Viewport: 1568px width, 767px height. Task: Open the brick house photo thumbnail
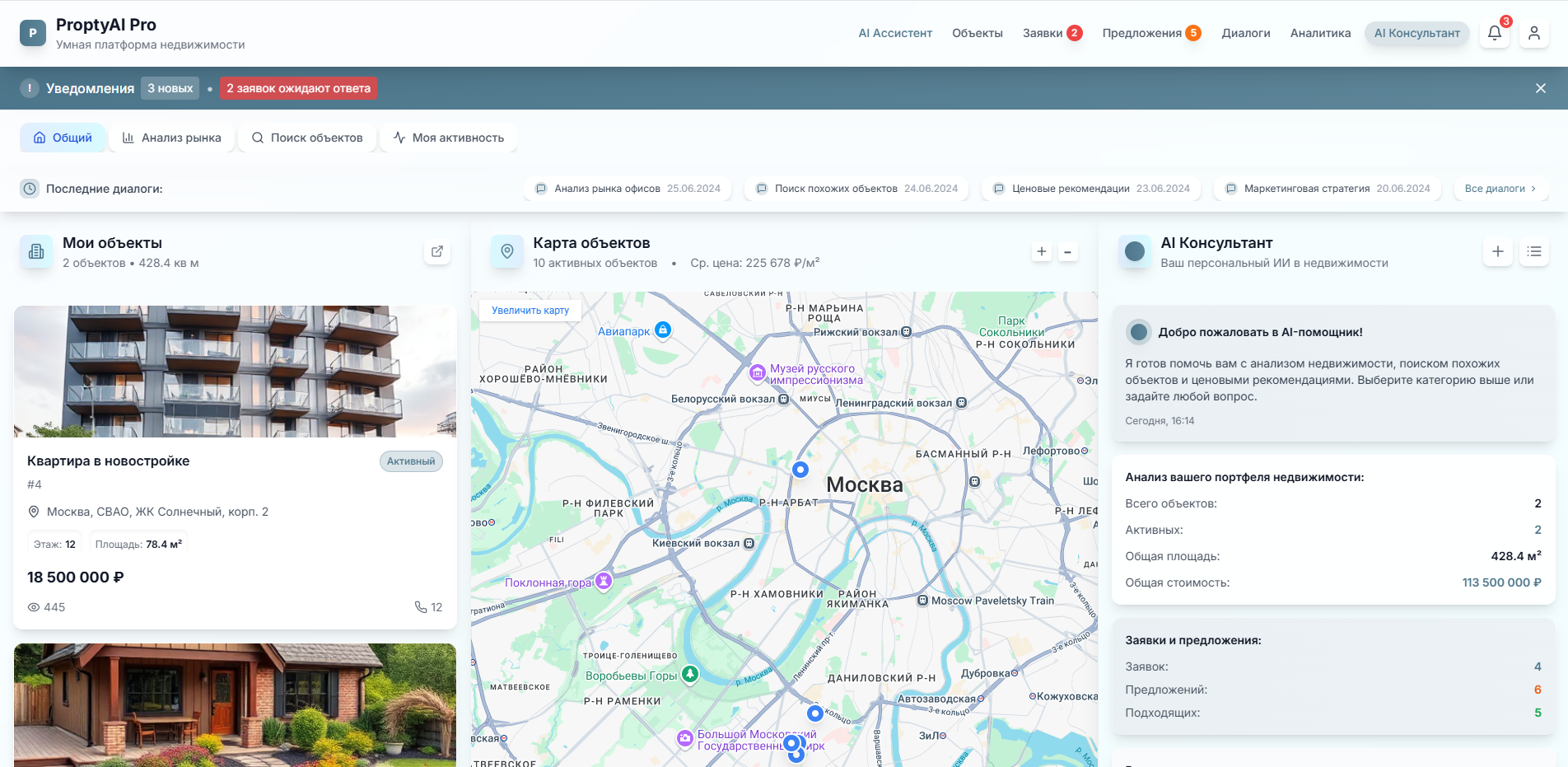pyautogui.click(x=235, y=705)
